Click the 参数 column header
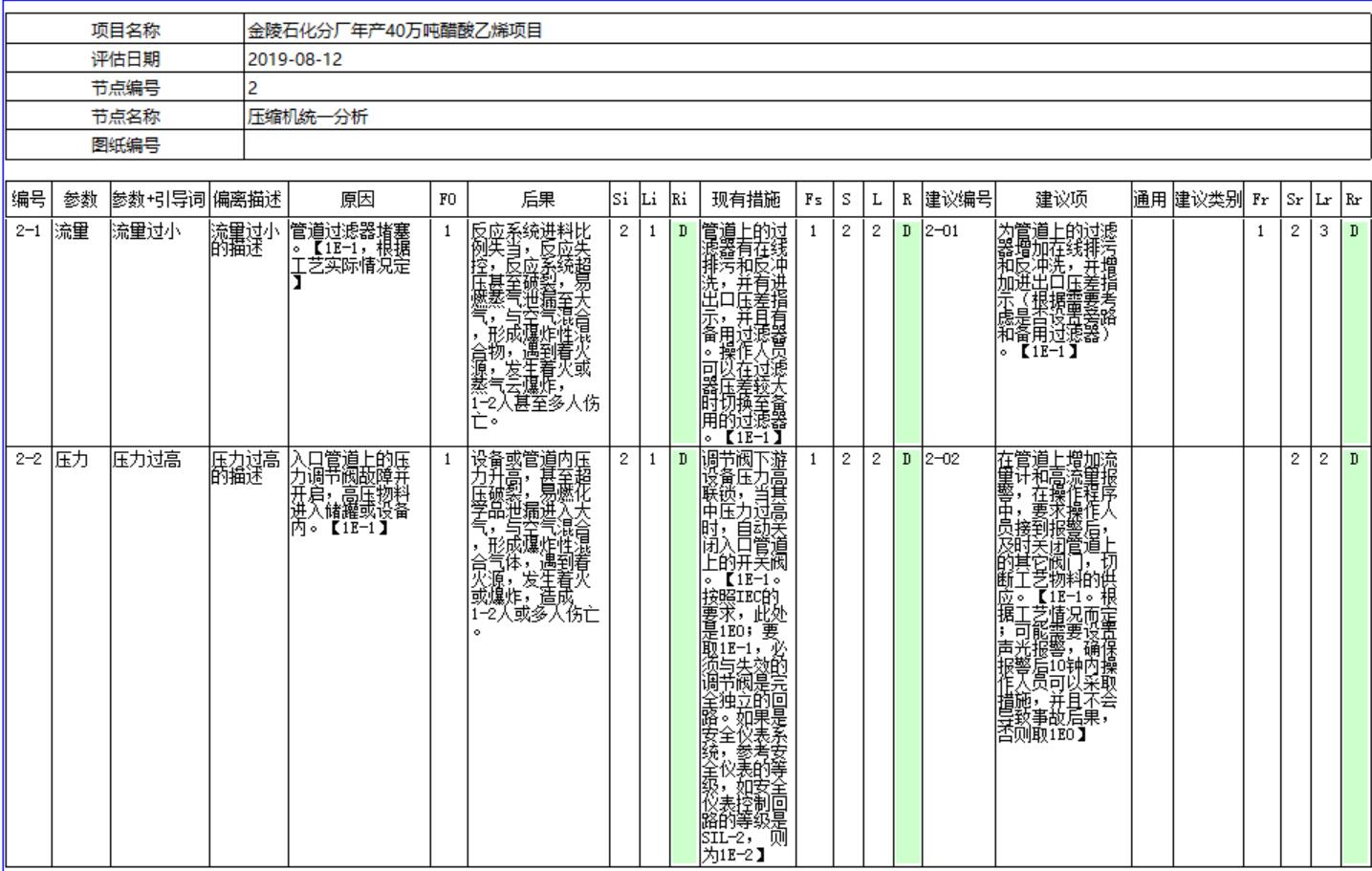1372x871 pixels. pyautogui.click(x=80, y=199)
